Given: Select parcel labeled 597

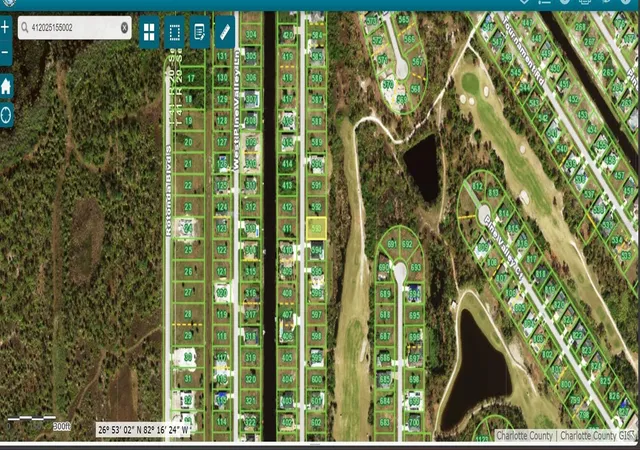Looking at the screenshot, I should [x=317, y=314].
